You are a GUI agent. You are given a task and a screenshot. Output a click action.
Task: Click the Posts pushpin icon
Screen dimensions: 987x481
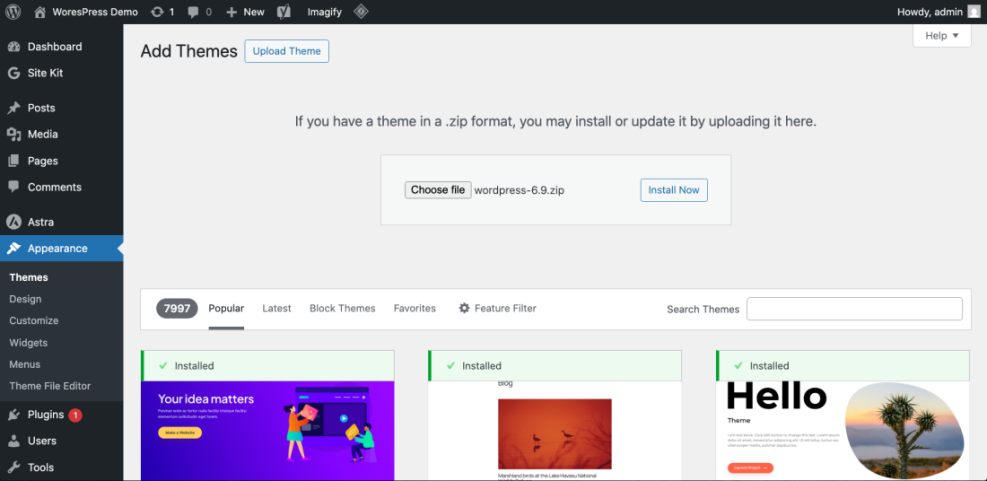point(14,108)
